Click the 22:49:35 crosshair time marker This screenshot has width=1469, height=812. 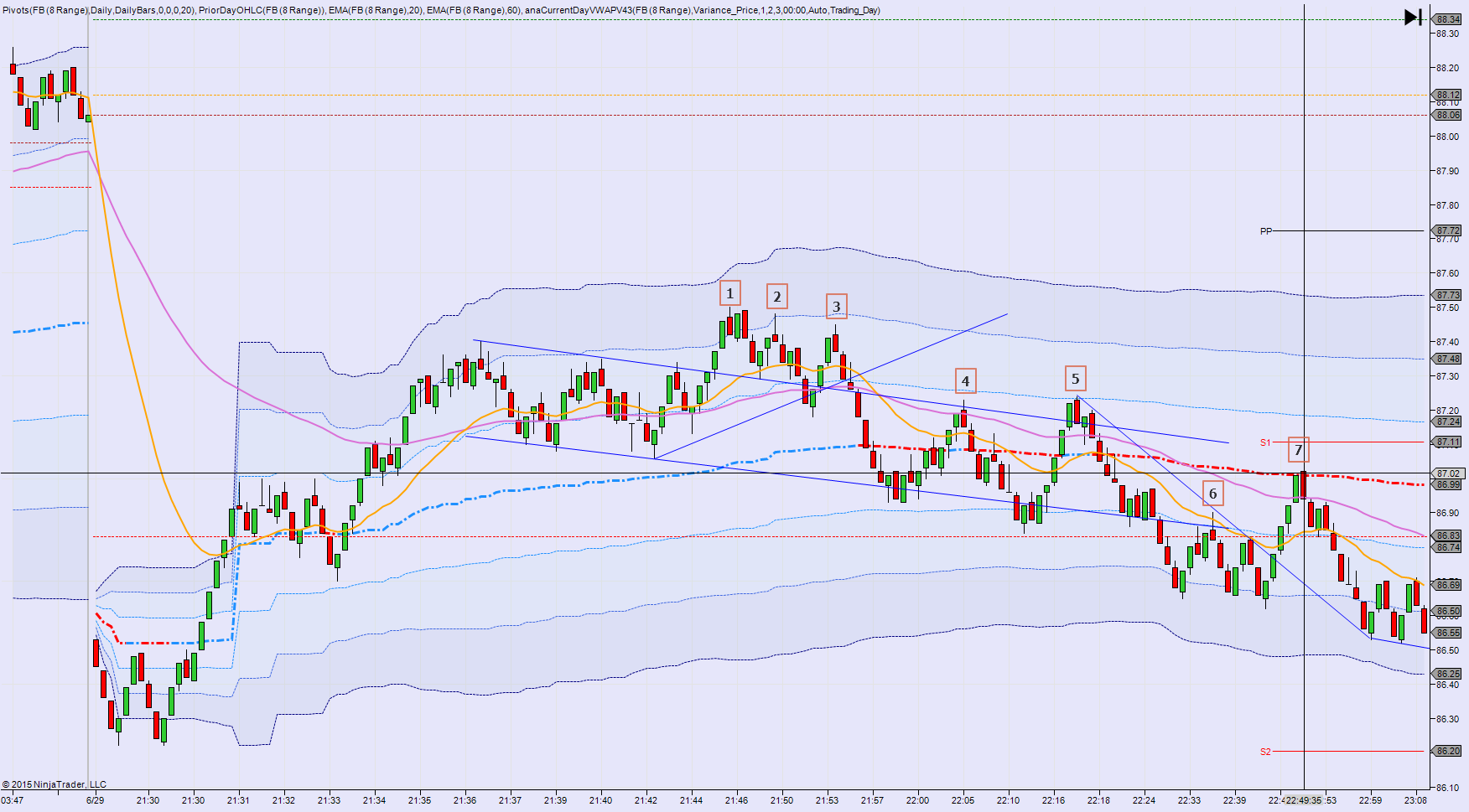tap(1304, 800)
